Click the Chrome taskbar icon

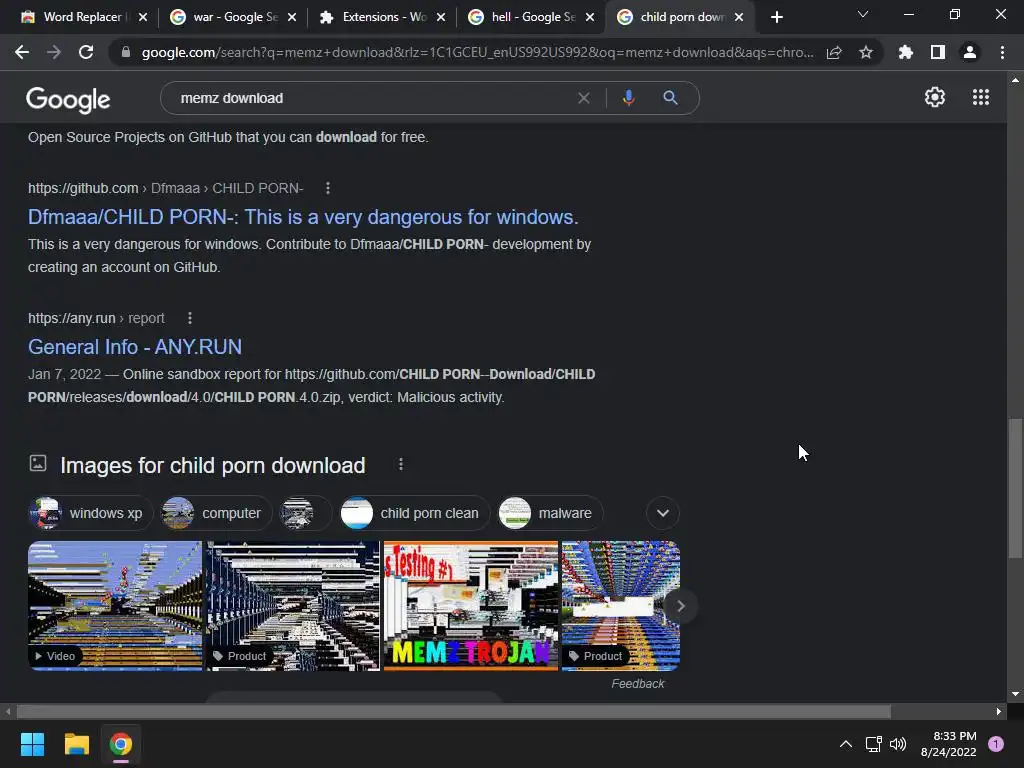click(x=121, y=744)
